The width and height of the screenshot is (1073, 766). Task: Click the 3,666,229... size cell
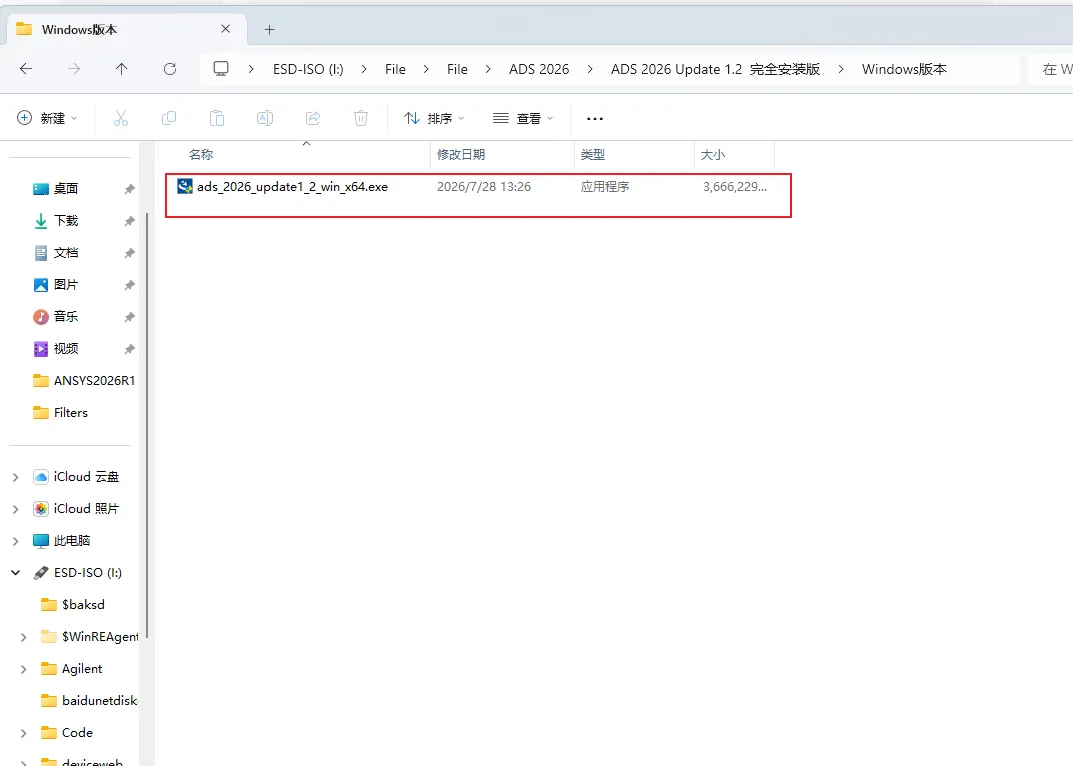tap(734, 187)
